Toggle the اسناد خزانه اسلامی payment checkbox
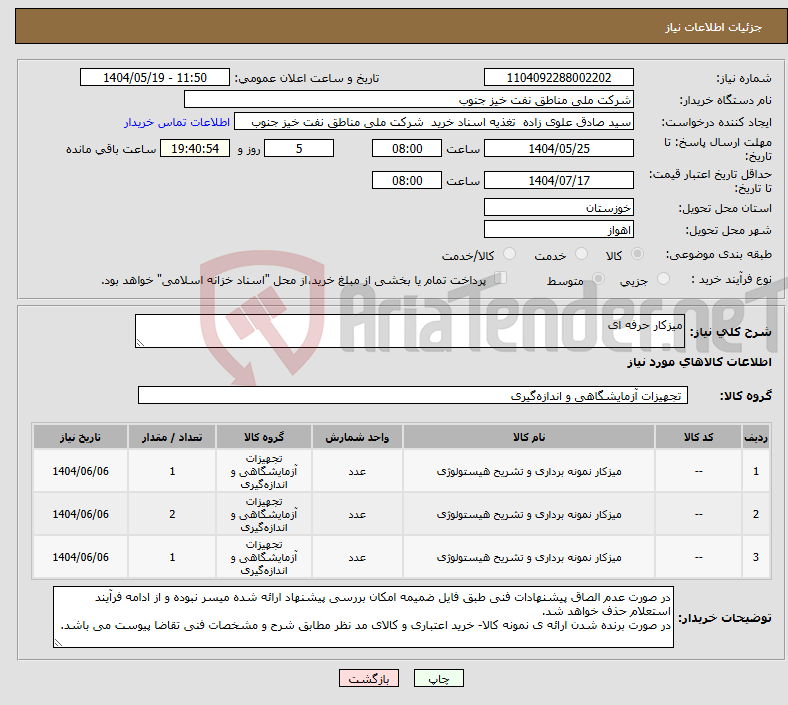Screen dimensions: 788x705 pos(501,278)
